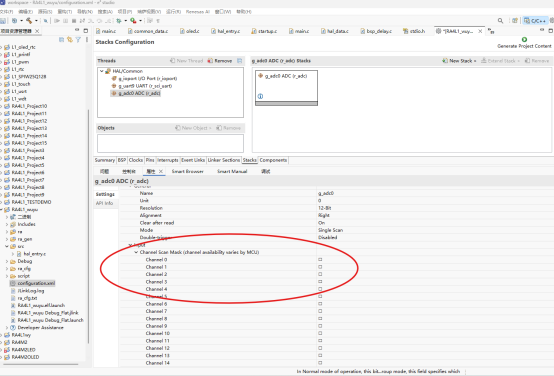Image resolution: width=554 pixels, height=376 pixels.
Task: Switch to the Pins configuration tab
Action: coord(150,160)
